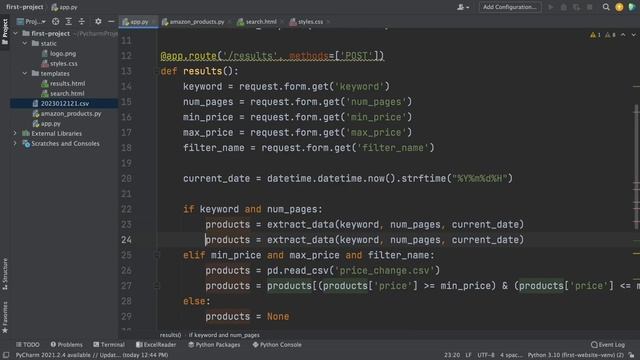Toggle the Structure tool window side tab
The height and width of the screenshot is (360, 640).
(5, 273)
